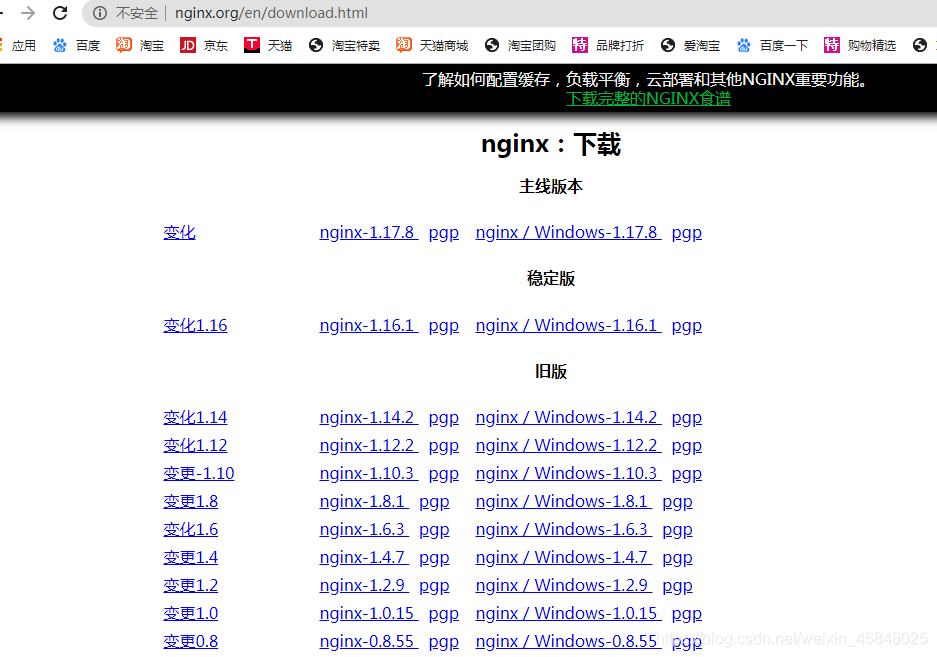
Task: Download nginx-1.6.3 source
Action: point(363,530)
